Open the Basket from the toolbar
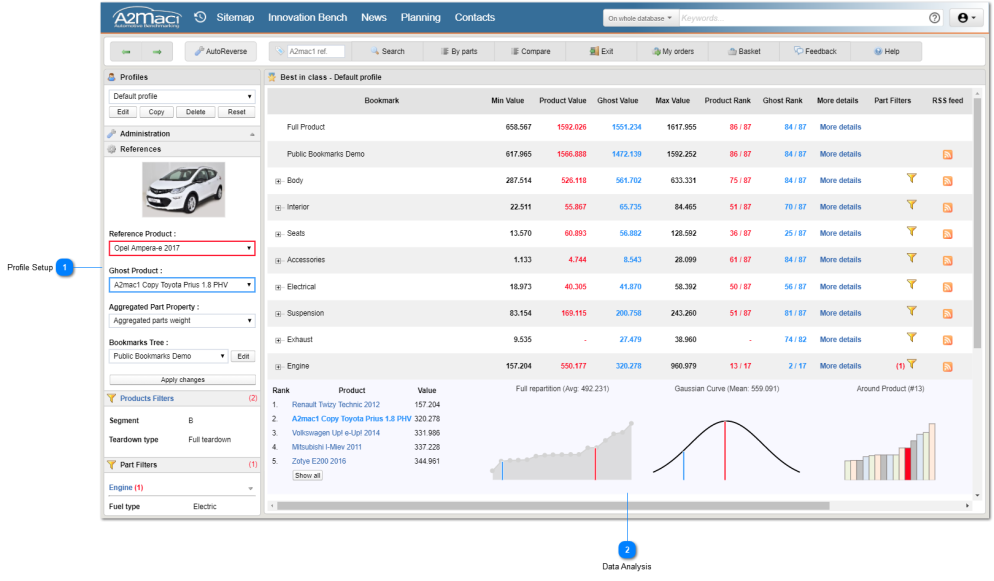 tap(744, 51)
